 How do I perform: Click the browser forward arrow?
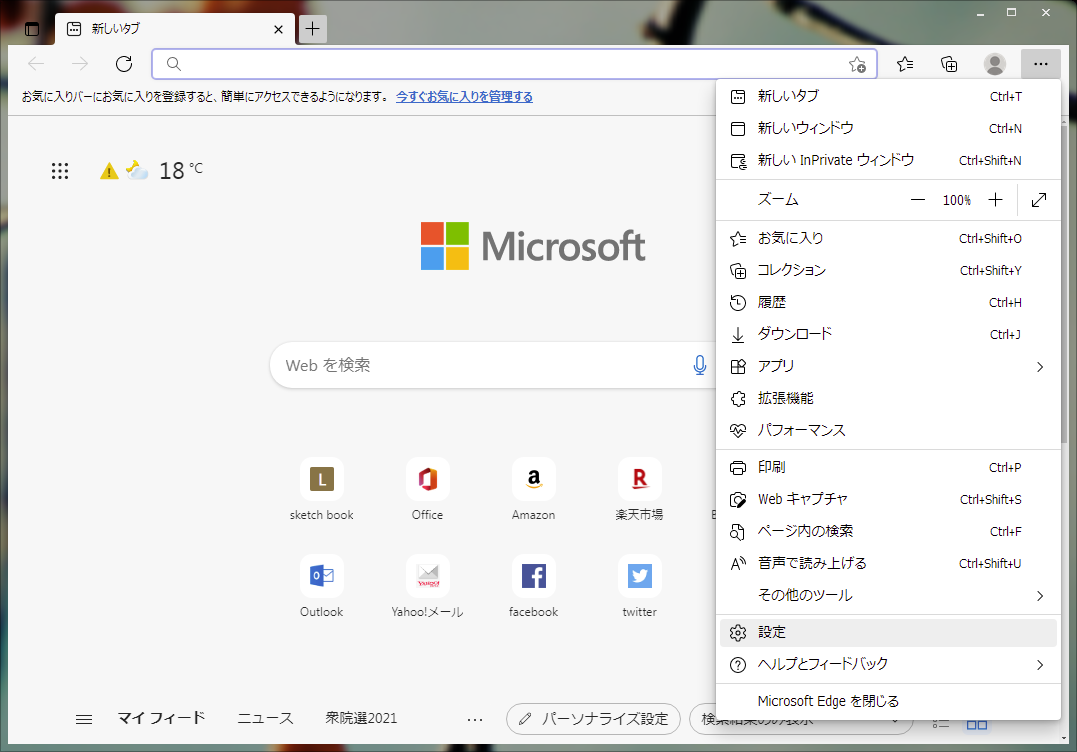tap(80, 64)
